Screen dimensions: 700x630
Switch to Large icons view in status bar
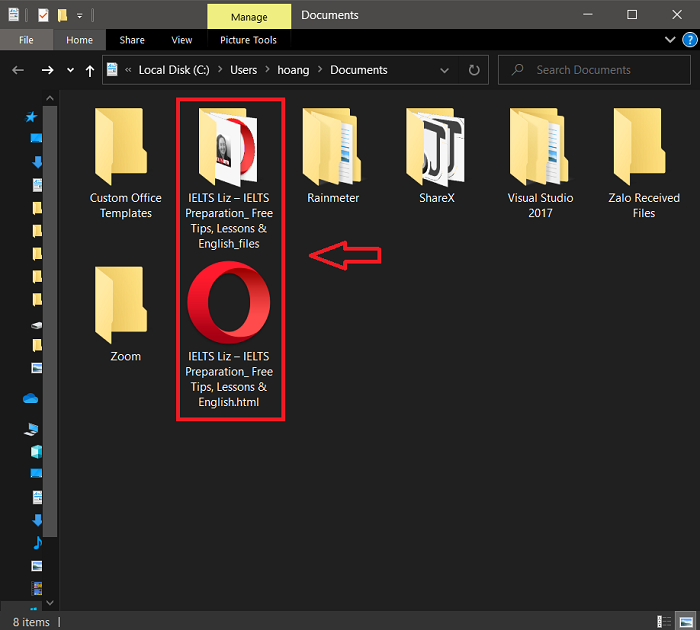686,621
